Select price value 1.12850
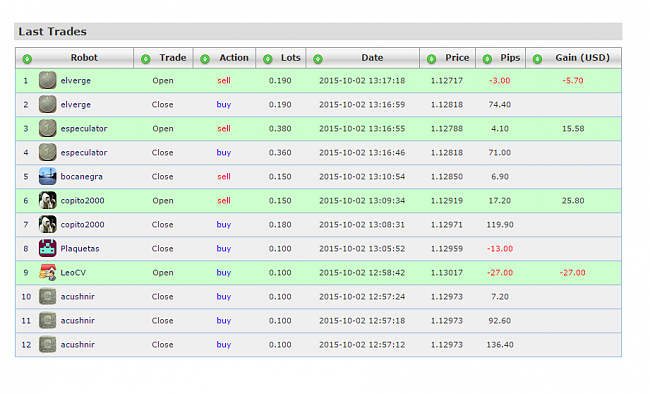This screenshot has width=650, height=394. (446, 177)
